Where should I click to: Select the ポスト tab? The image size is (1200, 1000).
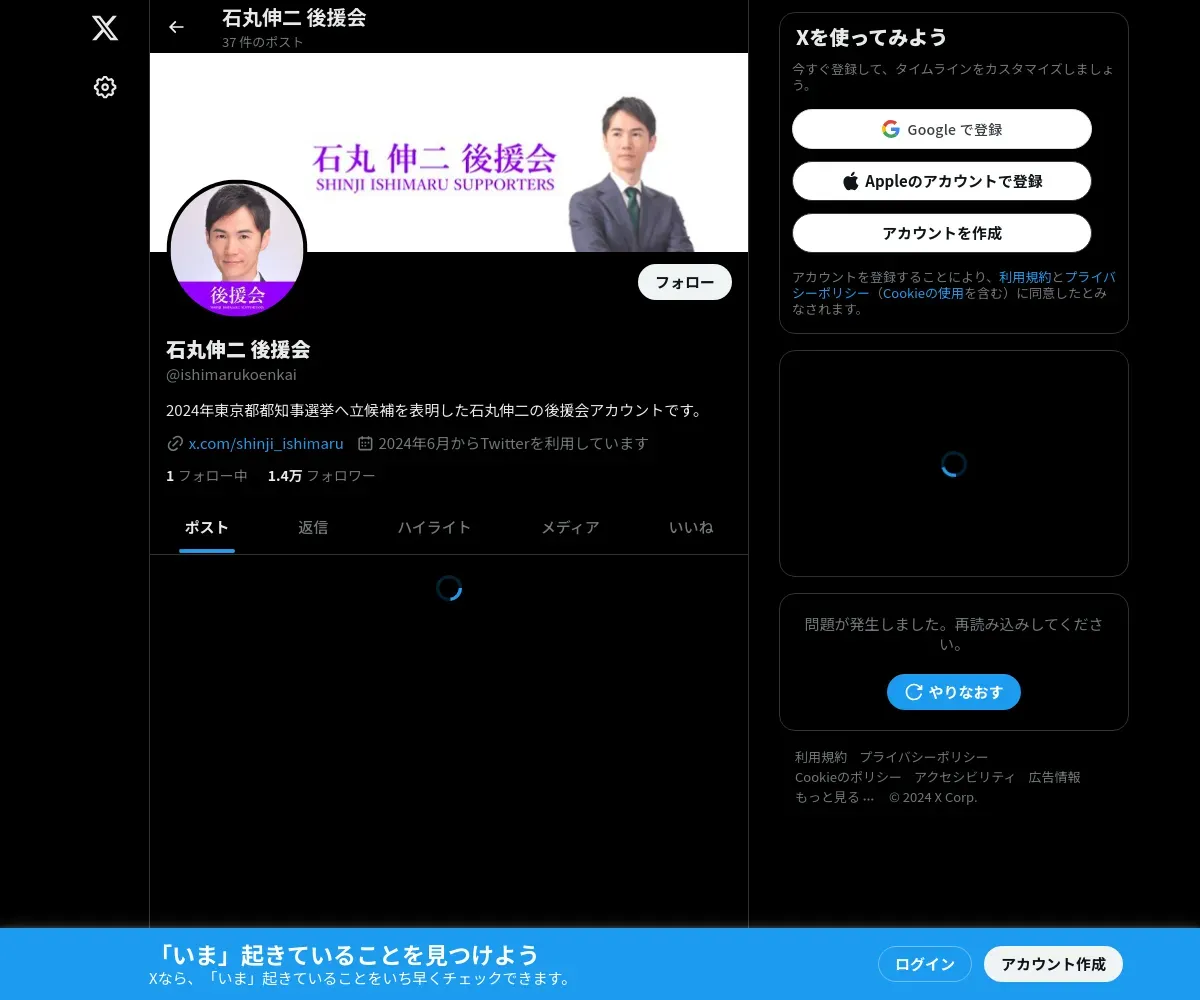point(207,528)
